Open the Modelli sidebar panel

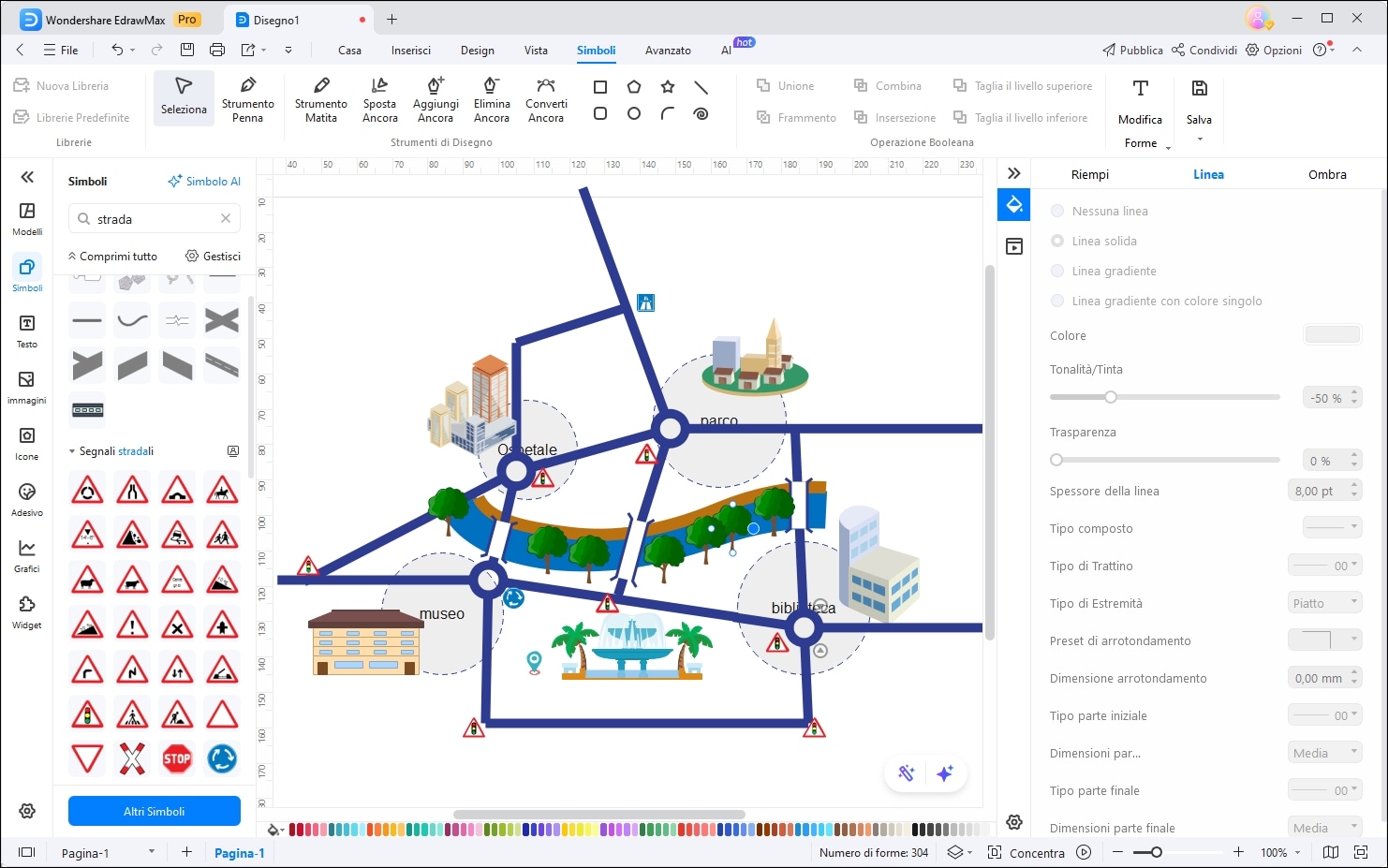point(27,219)
